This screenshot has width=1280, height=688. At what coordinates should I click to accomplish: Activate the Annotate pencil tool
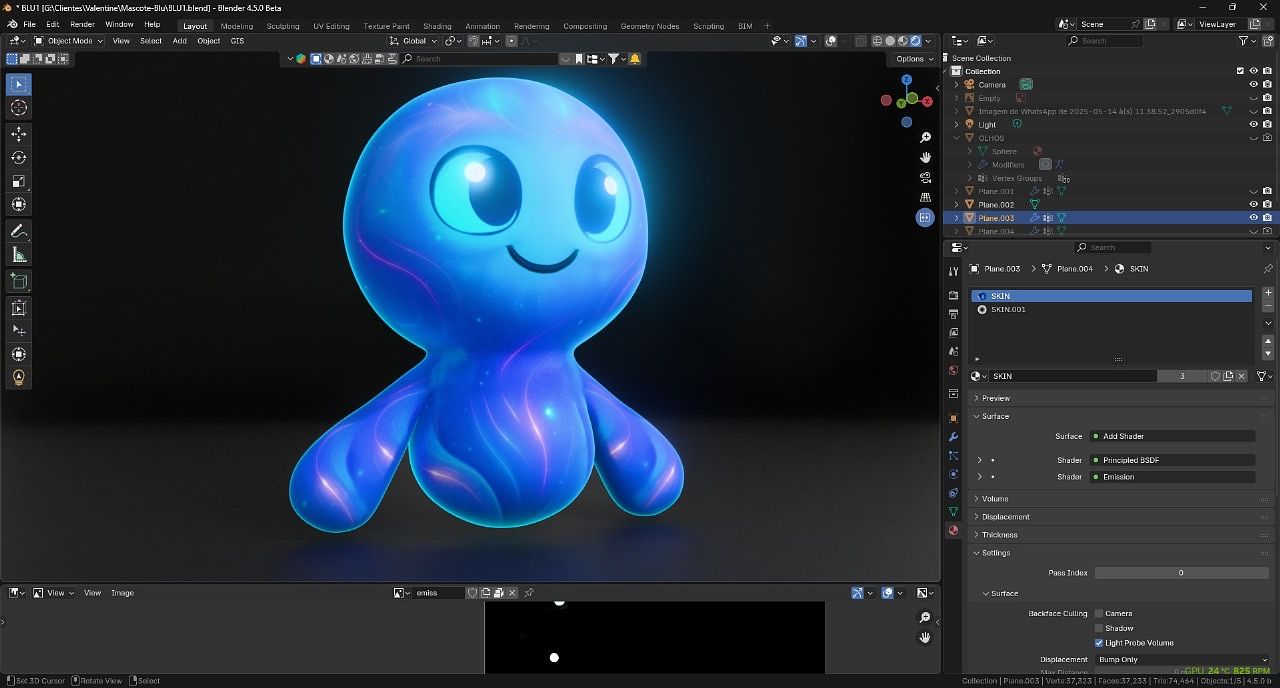[19, 231]
